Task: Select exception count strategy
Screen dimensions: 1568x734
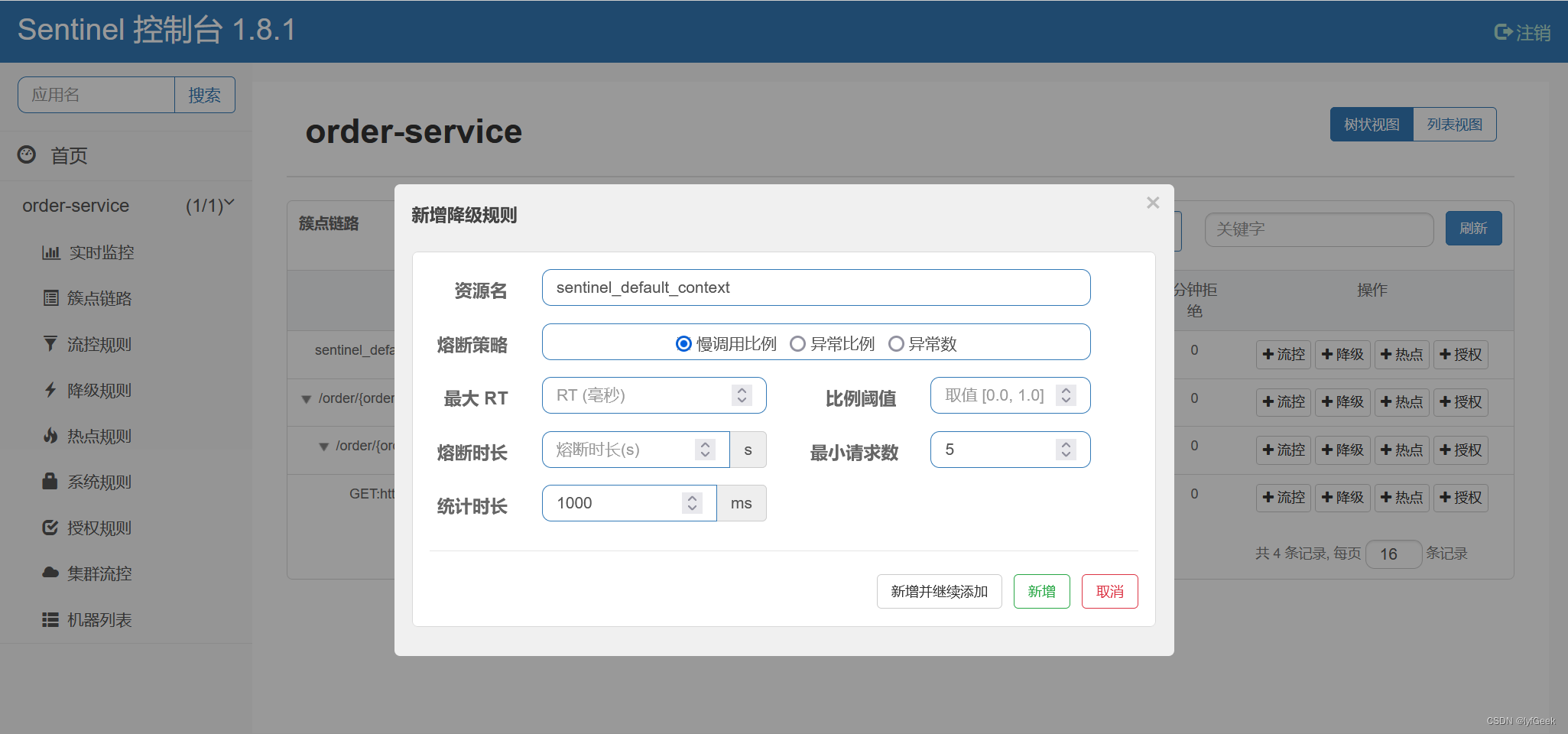Action: [x=896, y=344]
